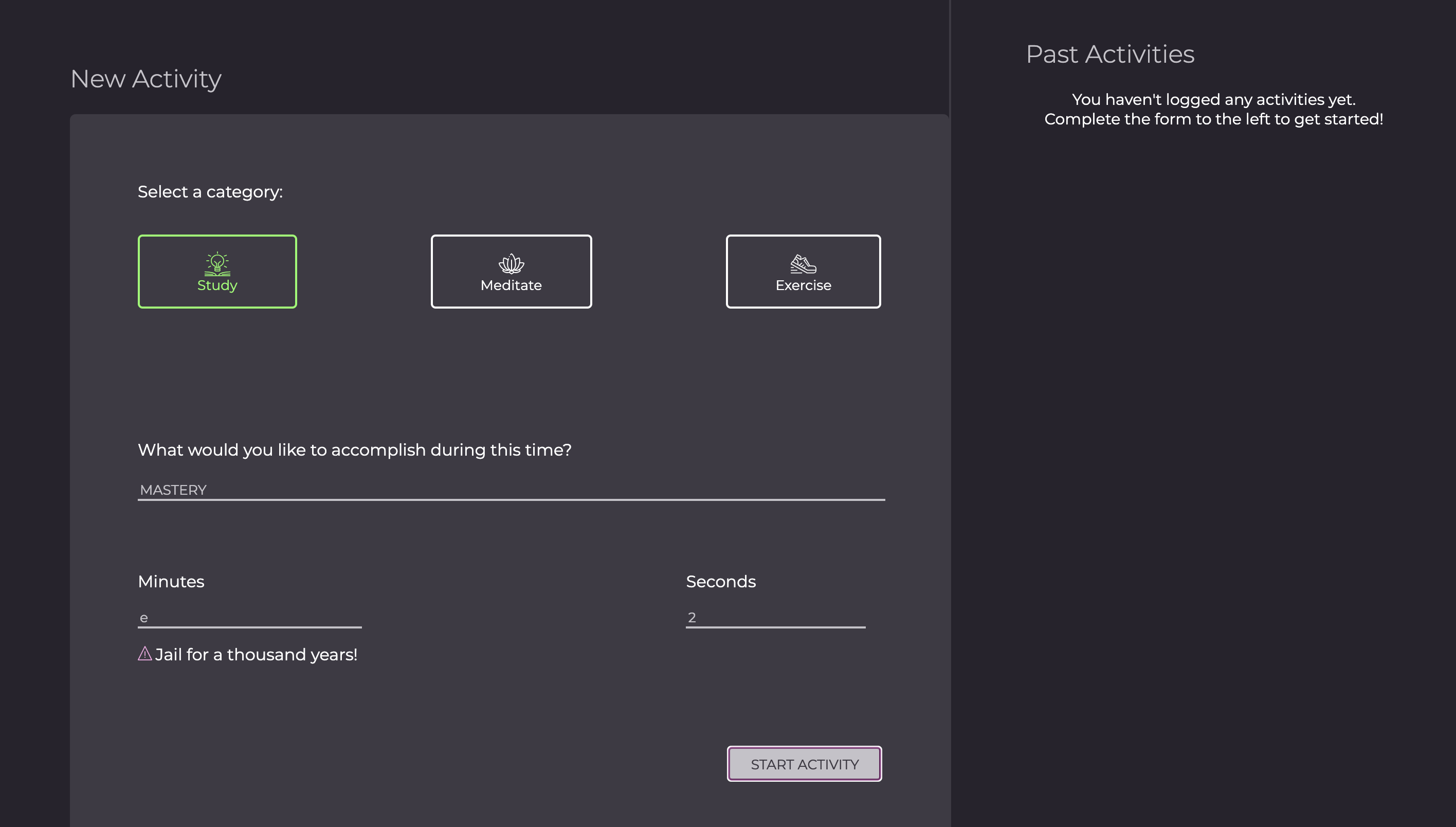The image size is (1456, 827).
Task: Click the New Activity heading
Action: coord(146,79)
